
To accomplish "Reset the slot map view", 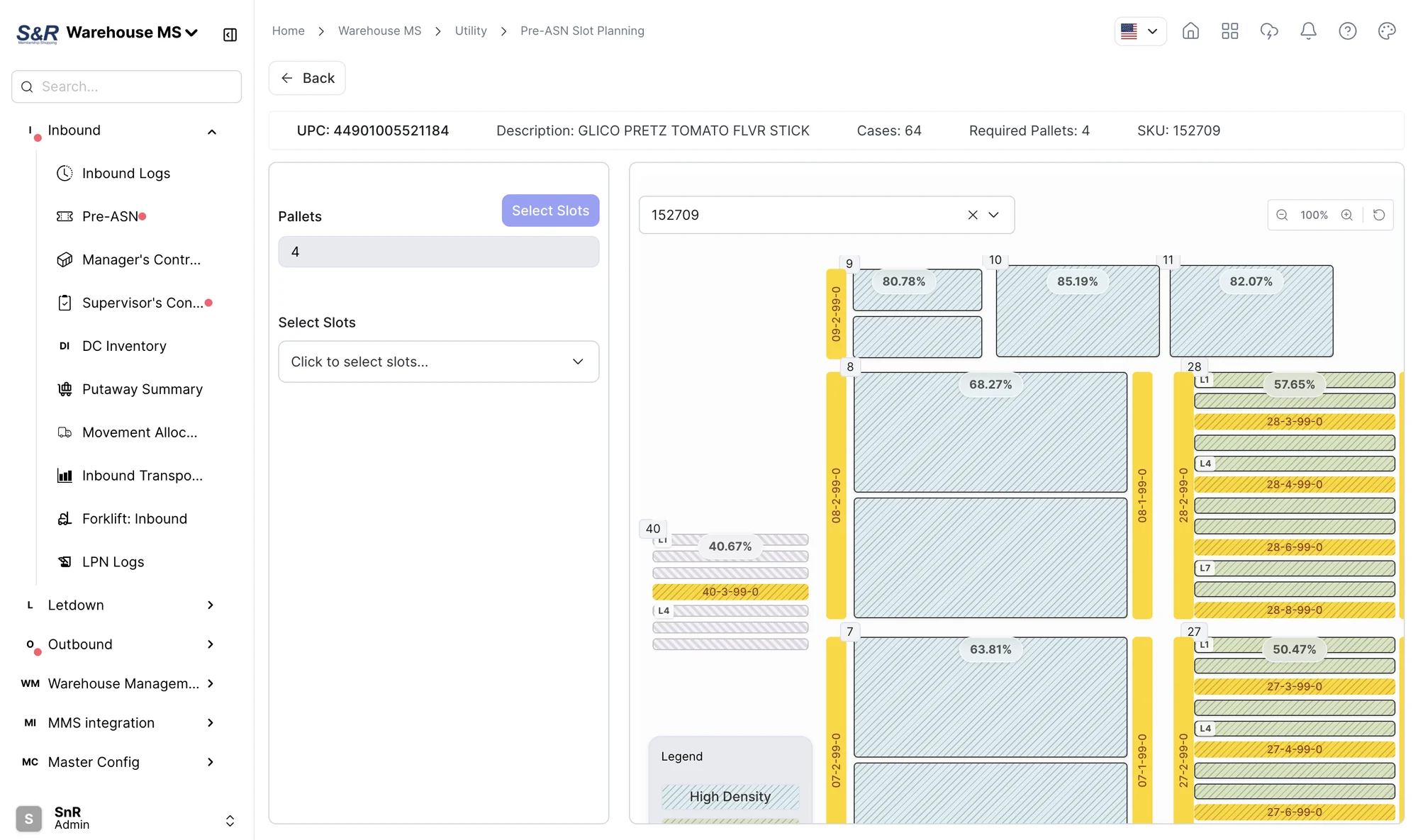I will pos(1379,215).
